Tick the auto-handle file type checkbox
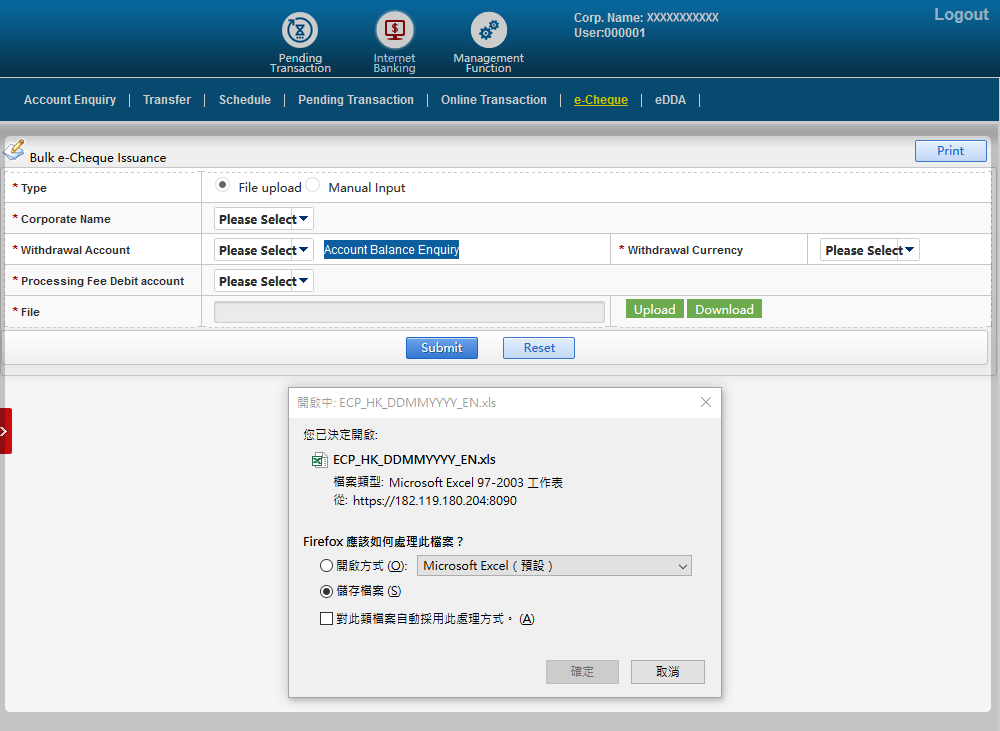Image resolution: width=1000 pixels, height=731 pixels. coord(327,619)
